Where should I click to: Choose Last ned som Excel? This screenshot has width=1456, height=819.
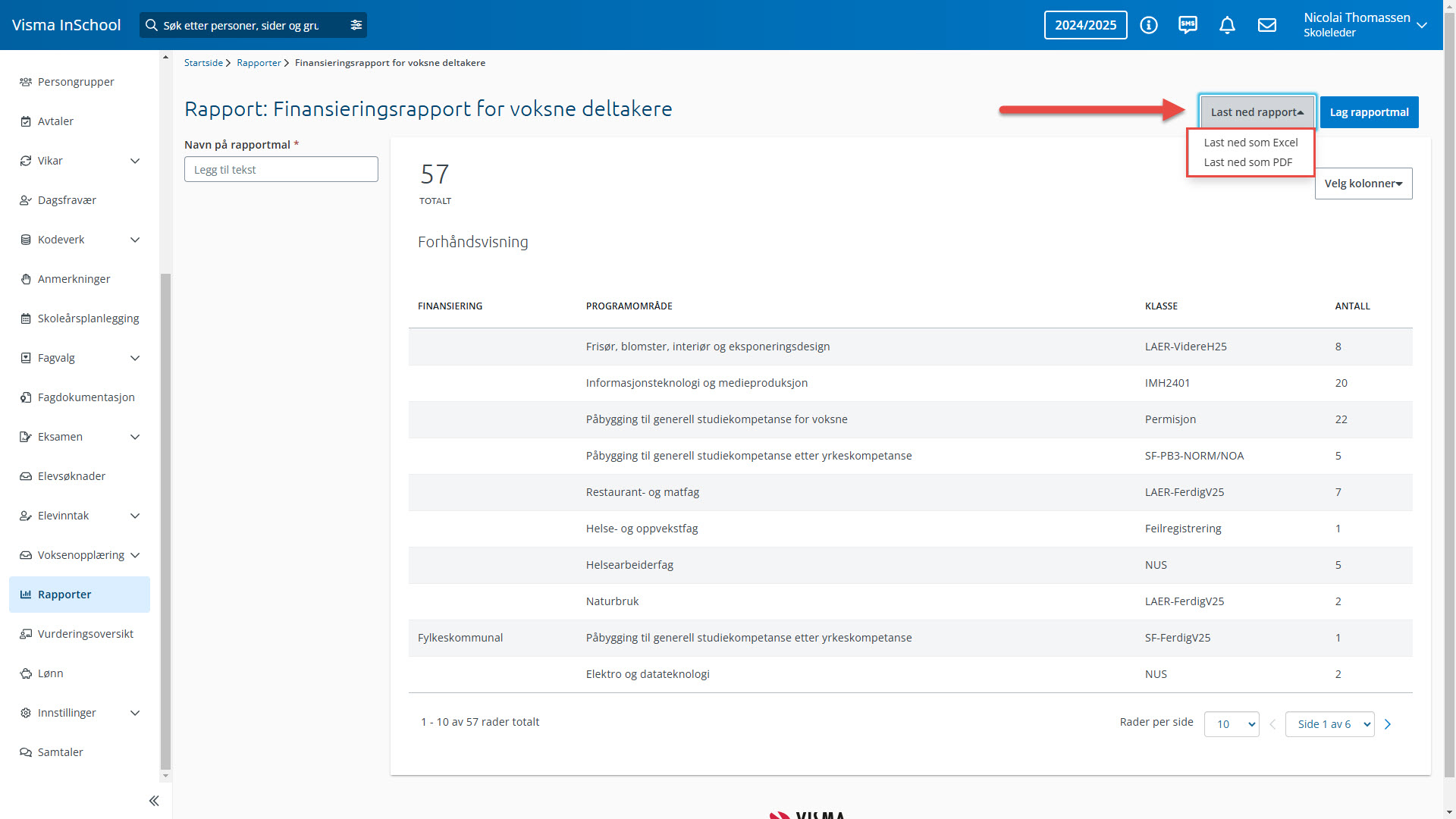pyautogui.click(x=1250, y=143)
